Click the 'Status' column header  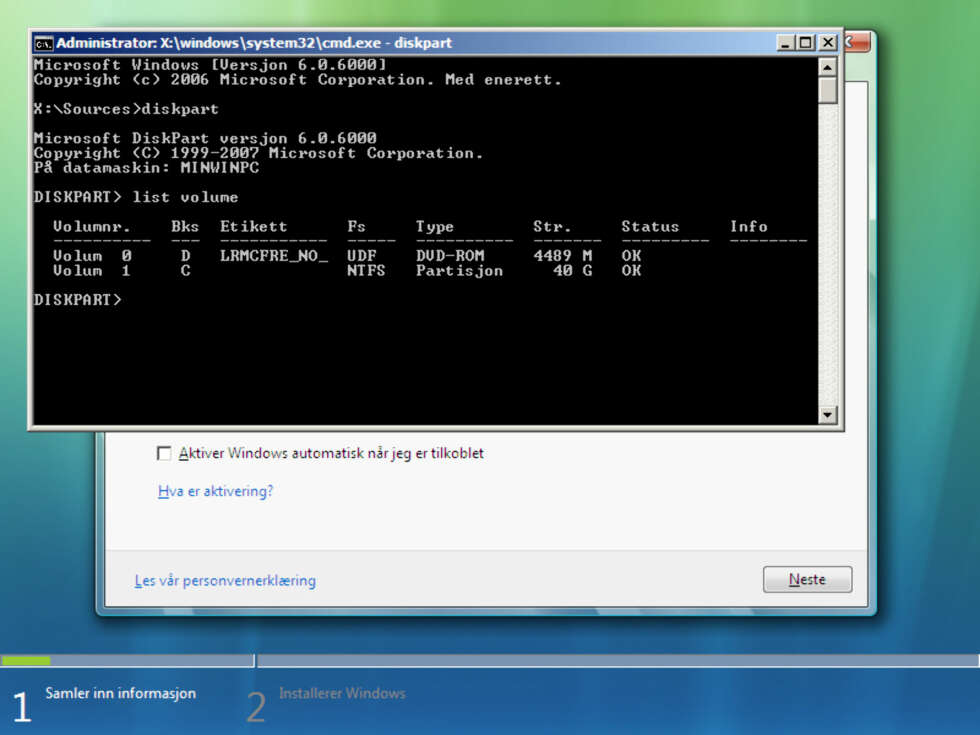pos(650,226)
